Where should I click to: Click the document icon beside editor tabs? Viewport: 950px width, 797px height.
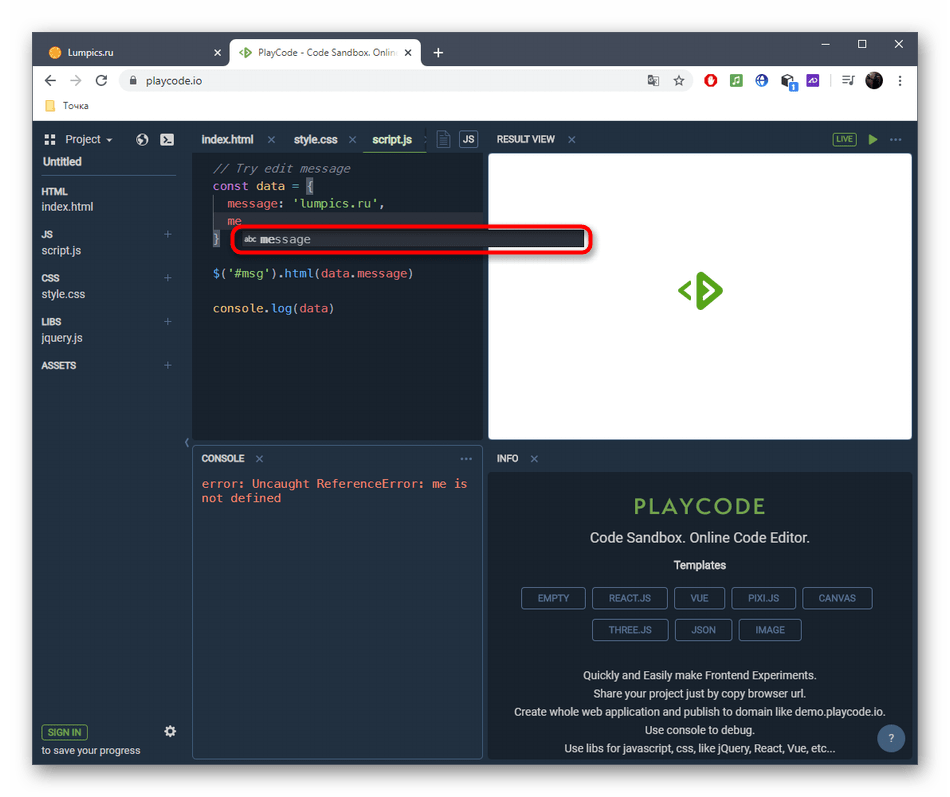click(x=443, y=140)
